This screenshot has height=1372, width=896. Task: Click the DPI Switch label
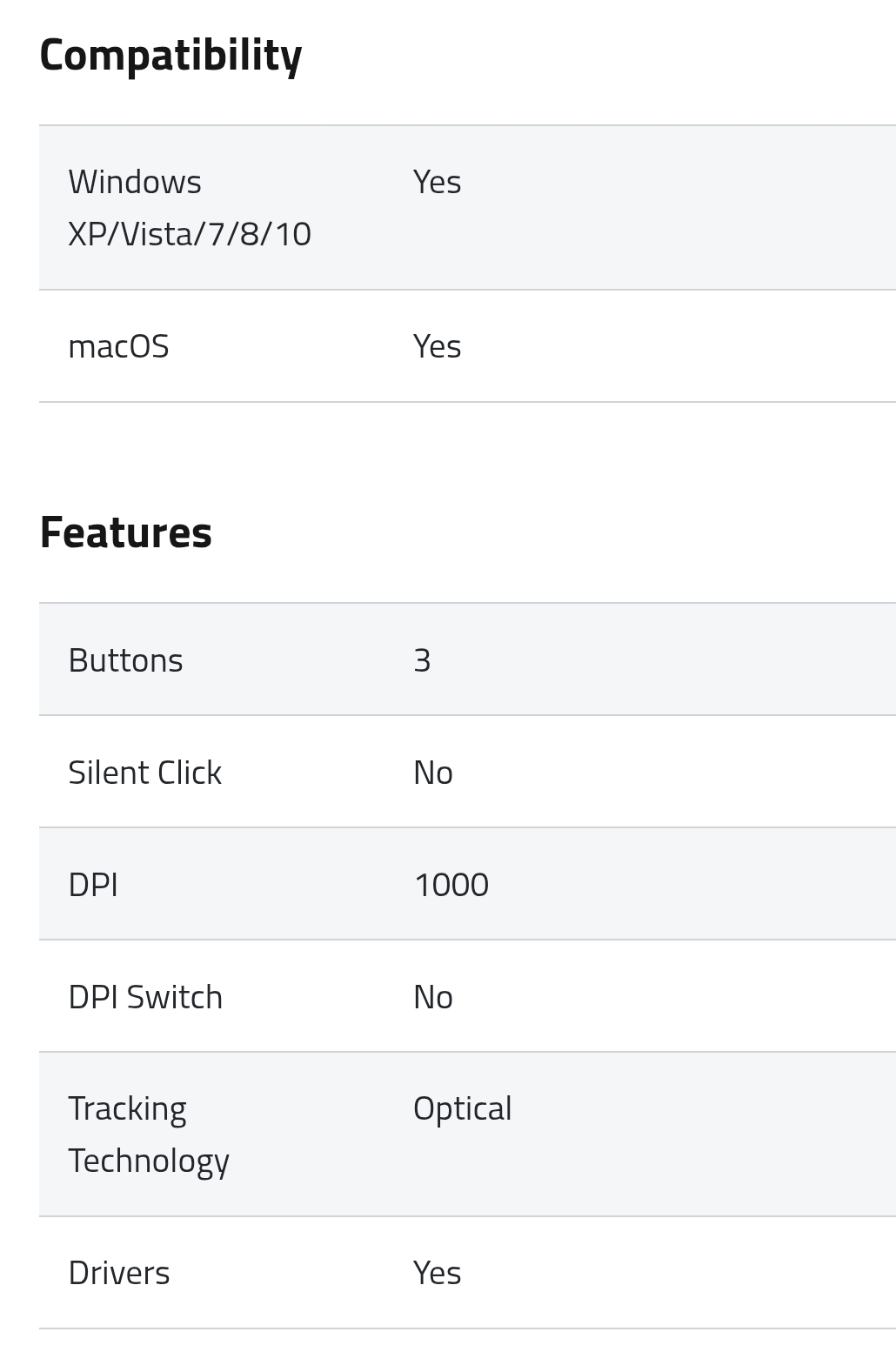pos(145,997)
